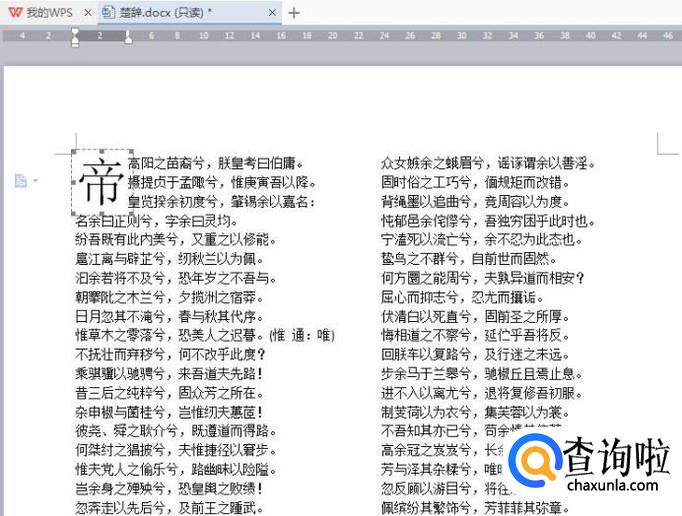Click the line 佩缤纷其繁饰兮

(426, 508)
